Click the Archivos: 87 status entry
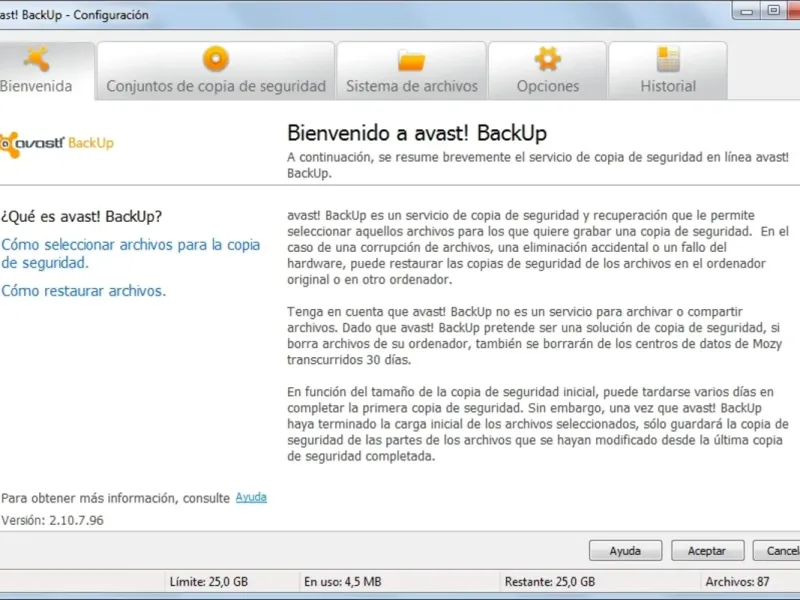 click(x=737, y=582)
